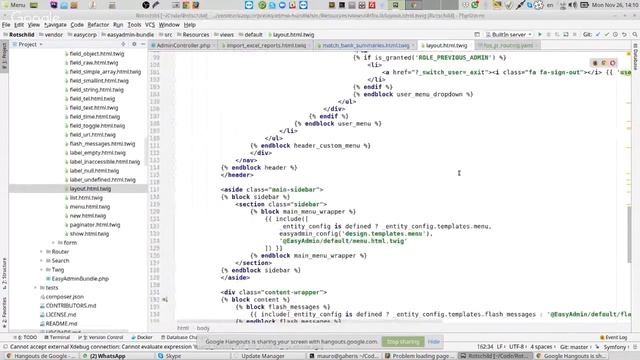640x360 pixels.
Task: Expand the Twig folder
Action: click(41, 270)
